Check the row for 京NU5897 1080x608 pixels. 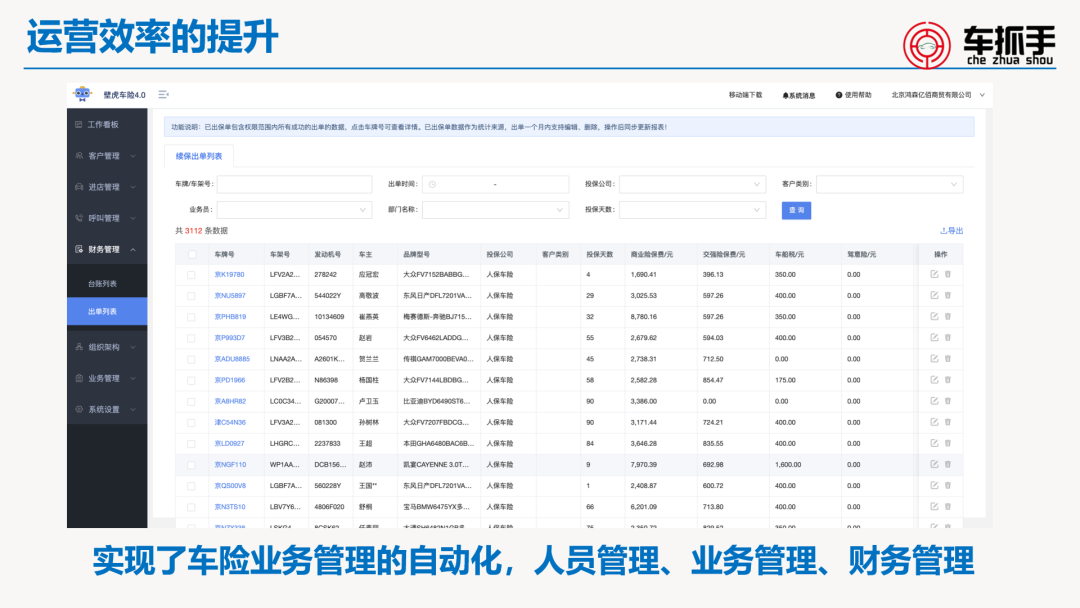[x=191, y=296]
